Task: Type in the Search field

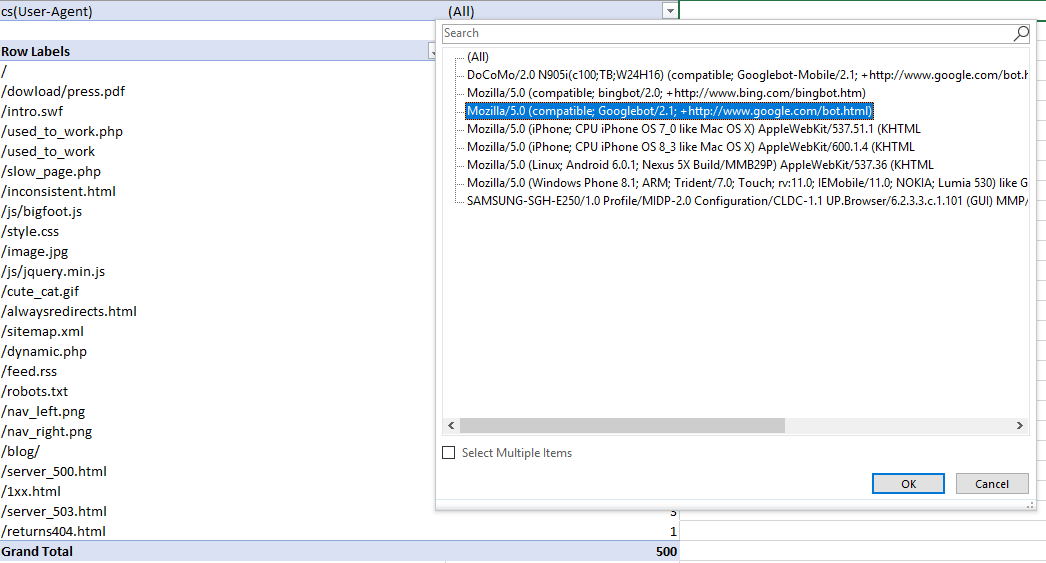Action: pyautogui.click(x=725, y=33)
